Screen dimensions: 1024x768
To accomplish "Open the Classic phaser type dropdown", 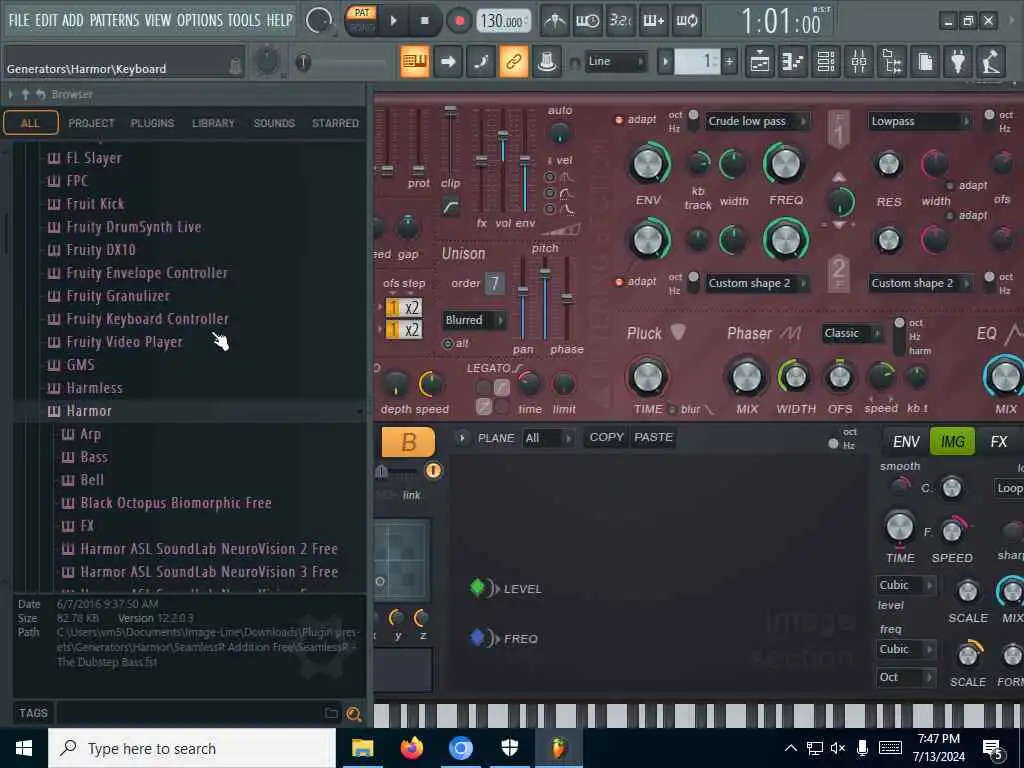I will coord(852,333).
